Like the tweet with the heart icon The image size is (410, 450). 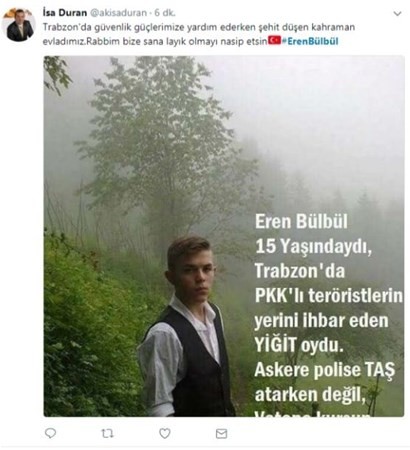165,433
